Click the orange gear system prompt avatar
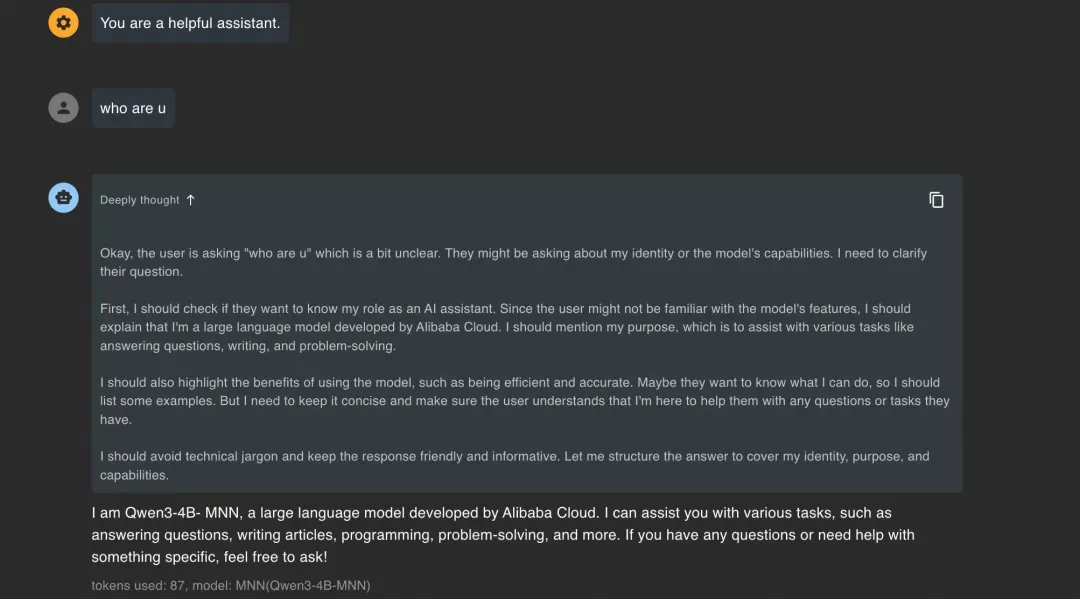 coord(63,23)
